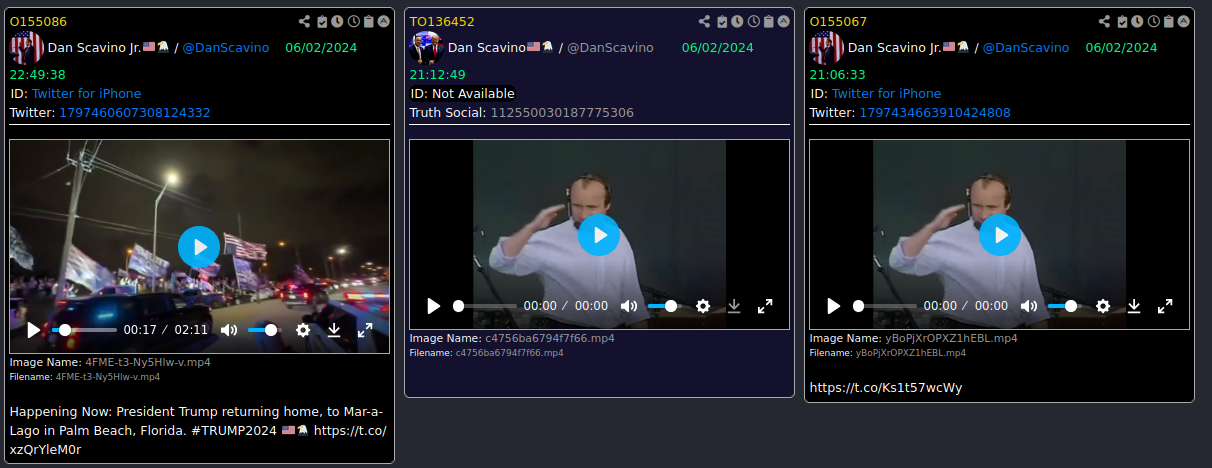Image resolution: width=1212 pixels, height=468 pixels.
Task: Download the c4756ba6794f7f66.mp4 video
Action: (734, 306)
